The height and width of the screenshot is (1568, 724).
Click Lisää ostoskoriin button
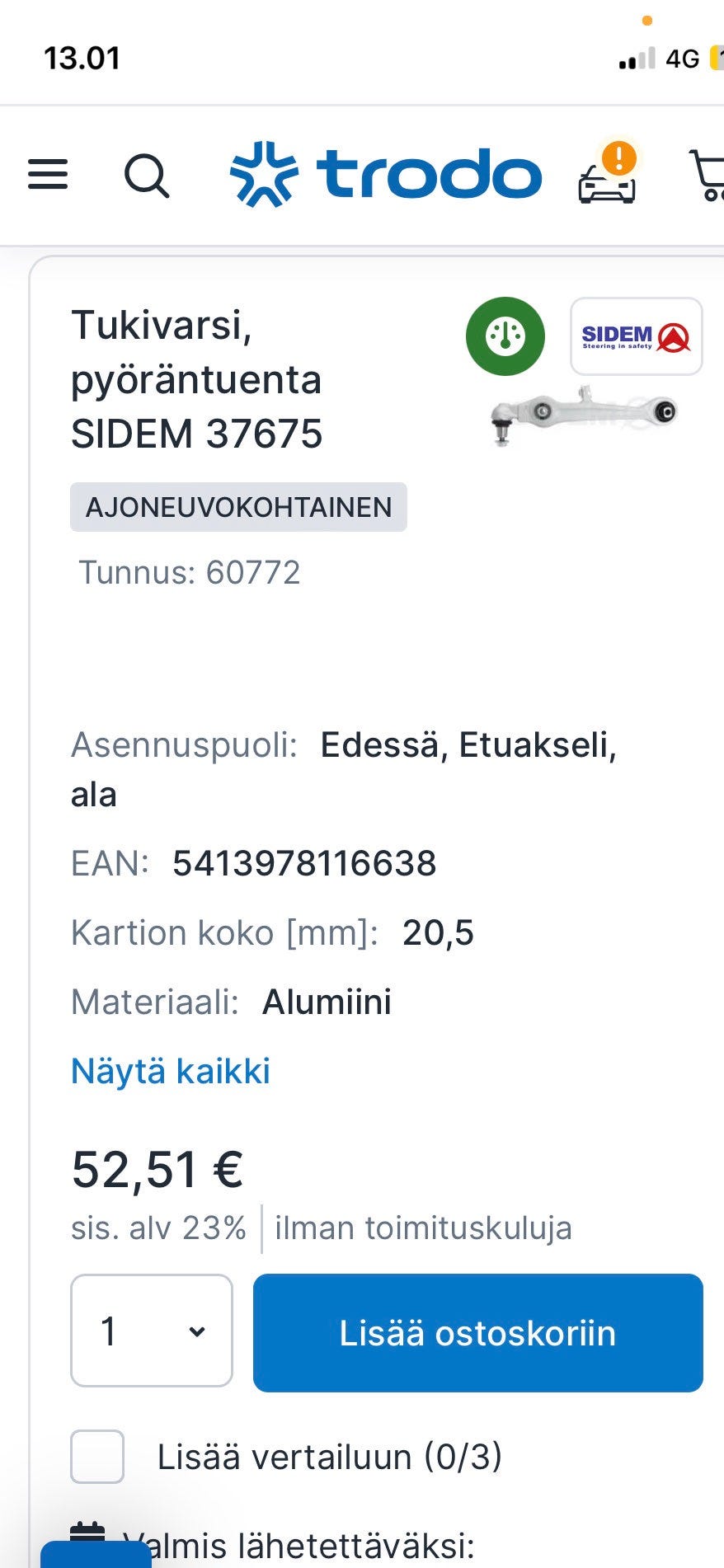(x=477, y=1332)
